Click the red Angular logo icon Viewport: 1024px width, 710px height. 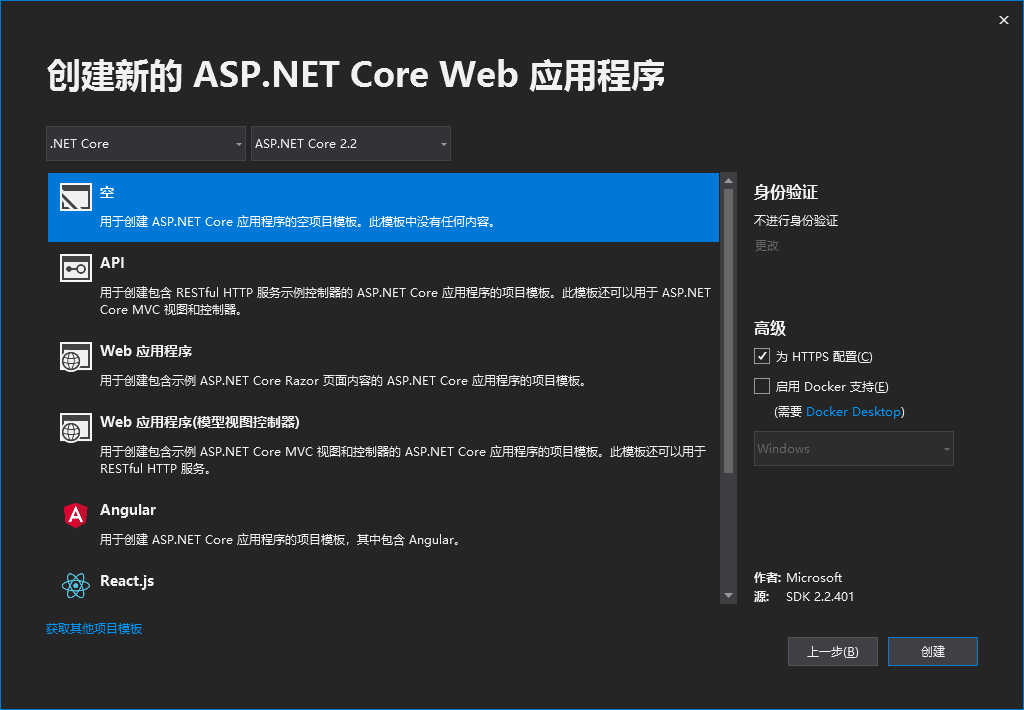coord(76,515)
